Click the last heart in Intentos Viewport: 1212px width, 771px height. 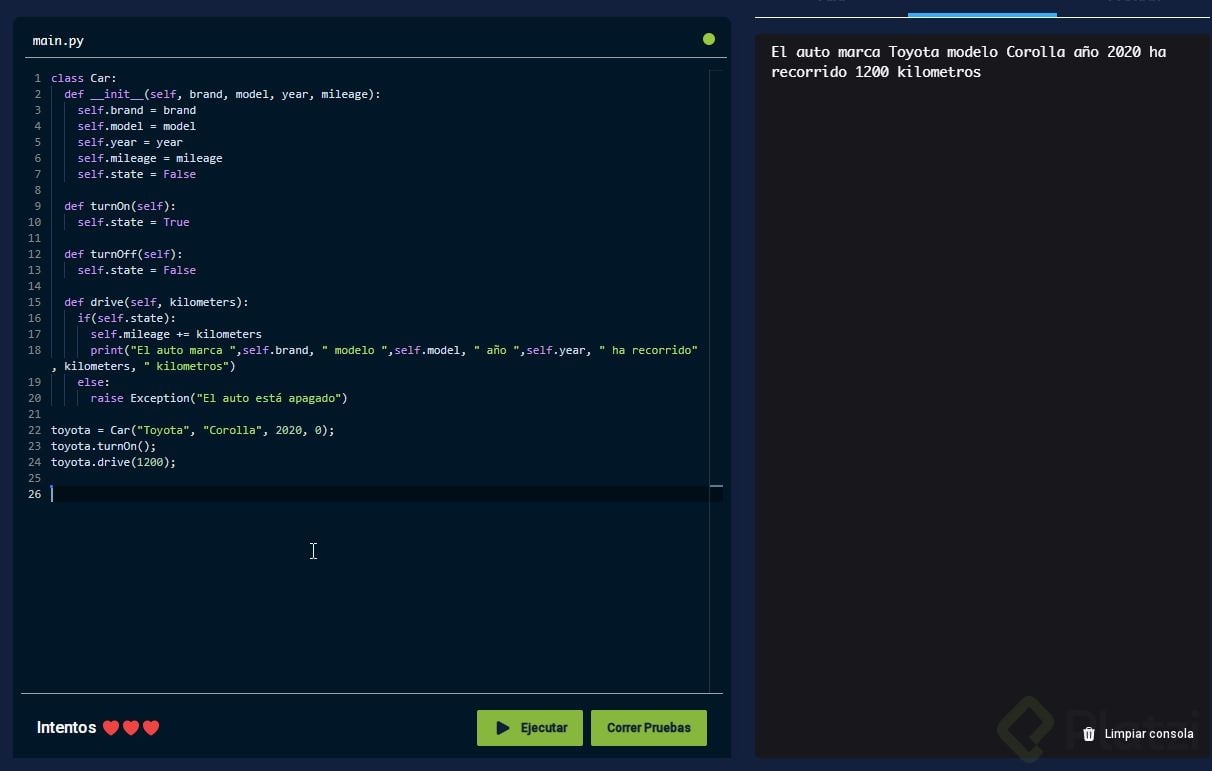click(151, 728)
